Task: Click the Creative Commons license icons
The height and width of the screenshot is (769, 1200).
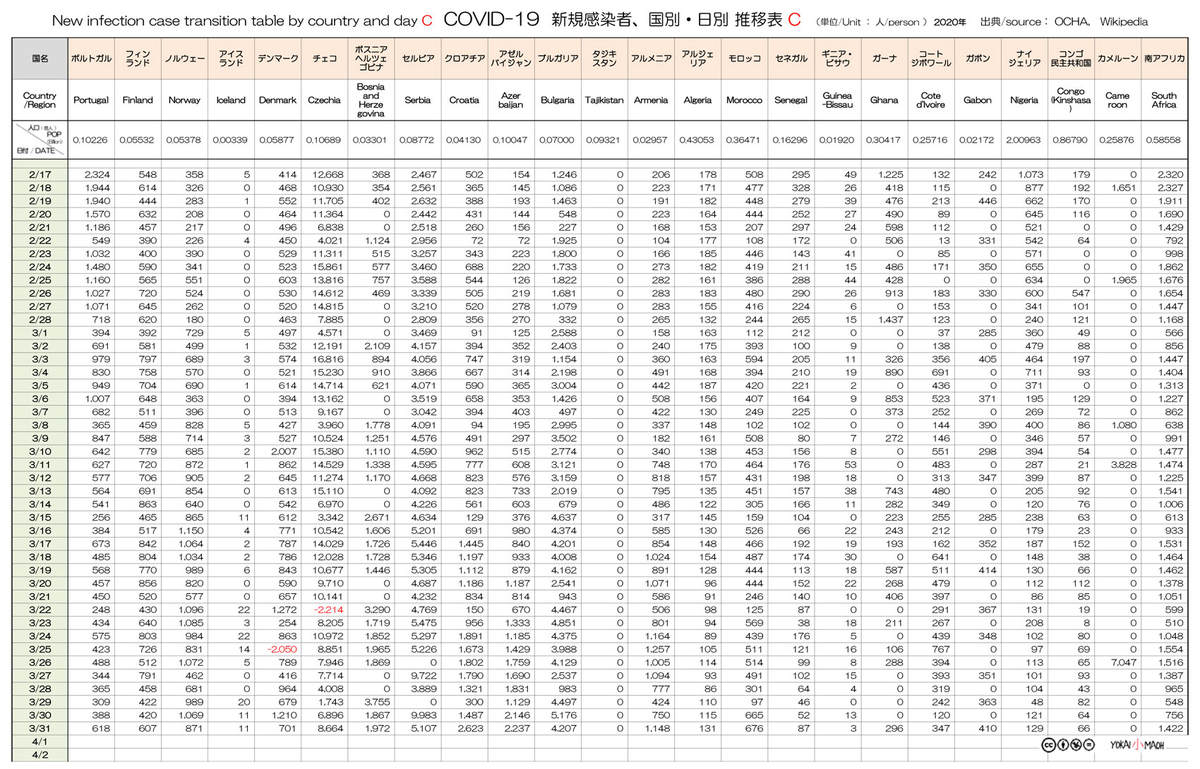Action: click(1067, 744)
